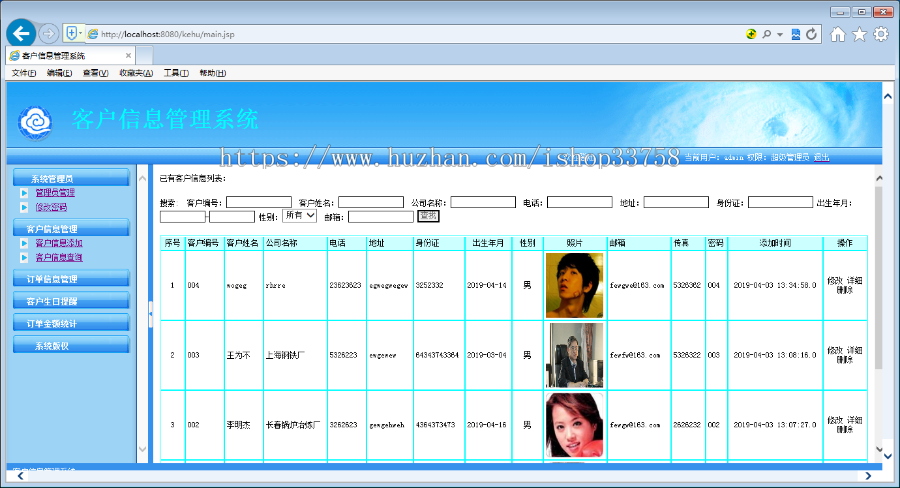Open photo thumbnail of customer 004
This screenshot has width=900, height=488.
point(575,285)
